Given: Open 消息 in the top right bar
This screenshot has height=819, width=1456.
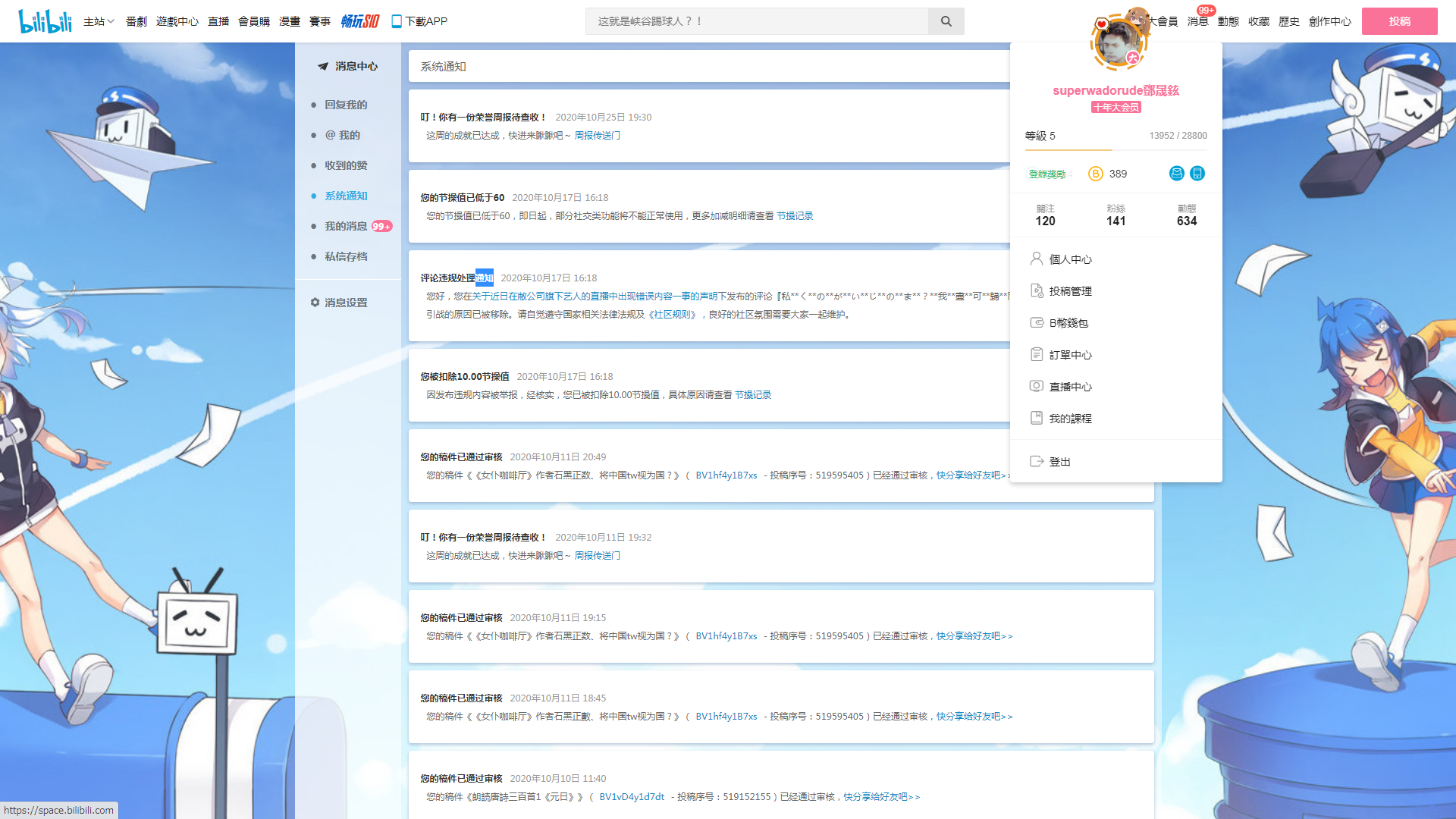Looking at the screenshot, I should [x=1198, y=21].
